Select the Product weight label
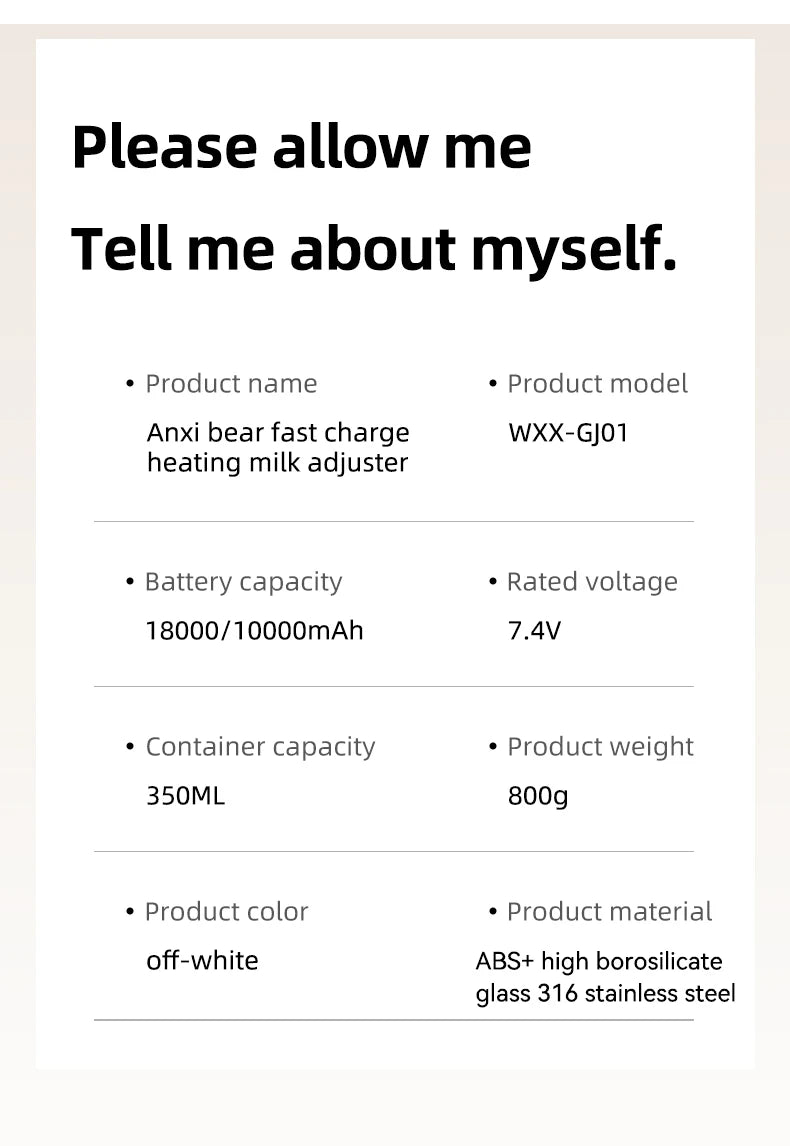Viewport: 790px width, 1146px height. coord(600,747)
